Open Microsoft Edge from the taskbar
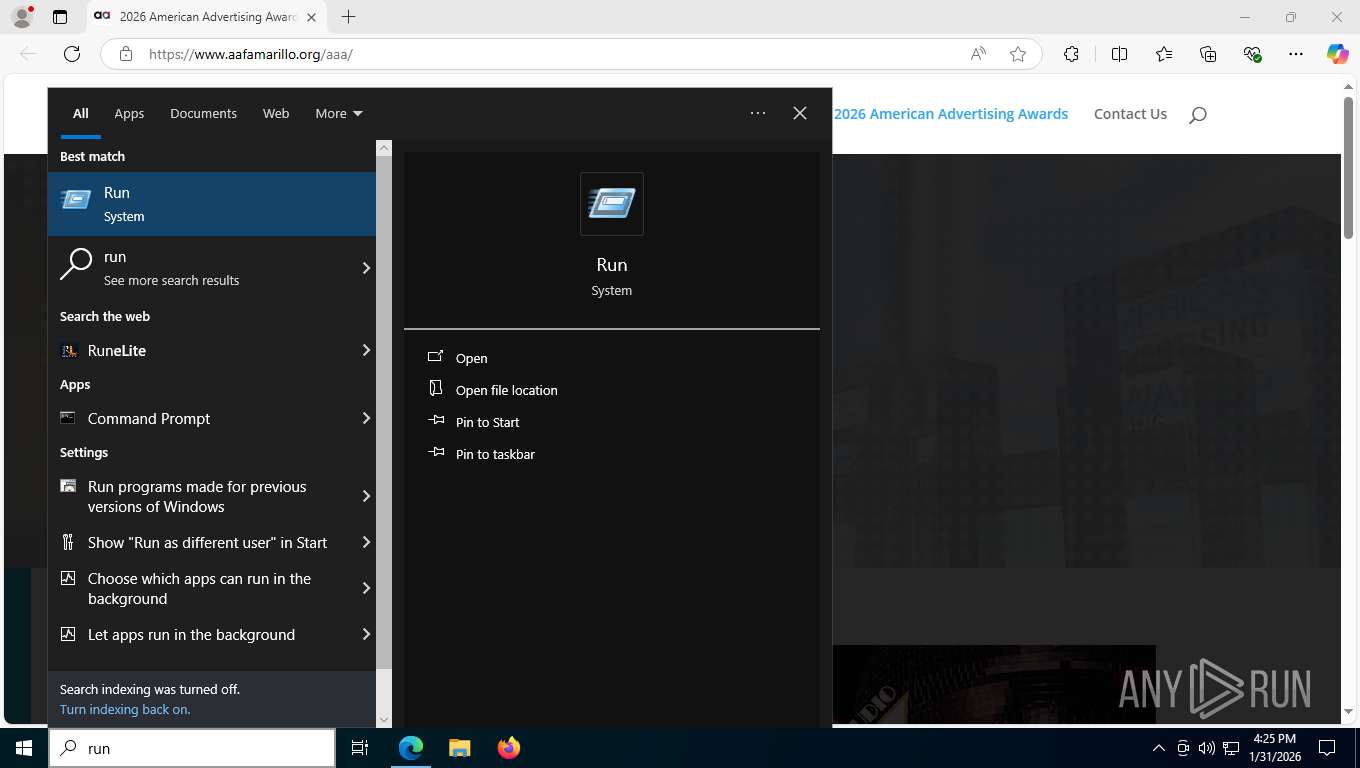Screen dimensions: 1360x768 411,748
